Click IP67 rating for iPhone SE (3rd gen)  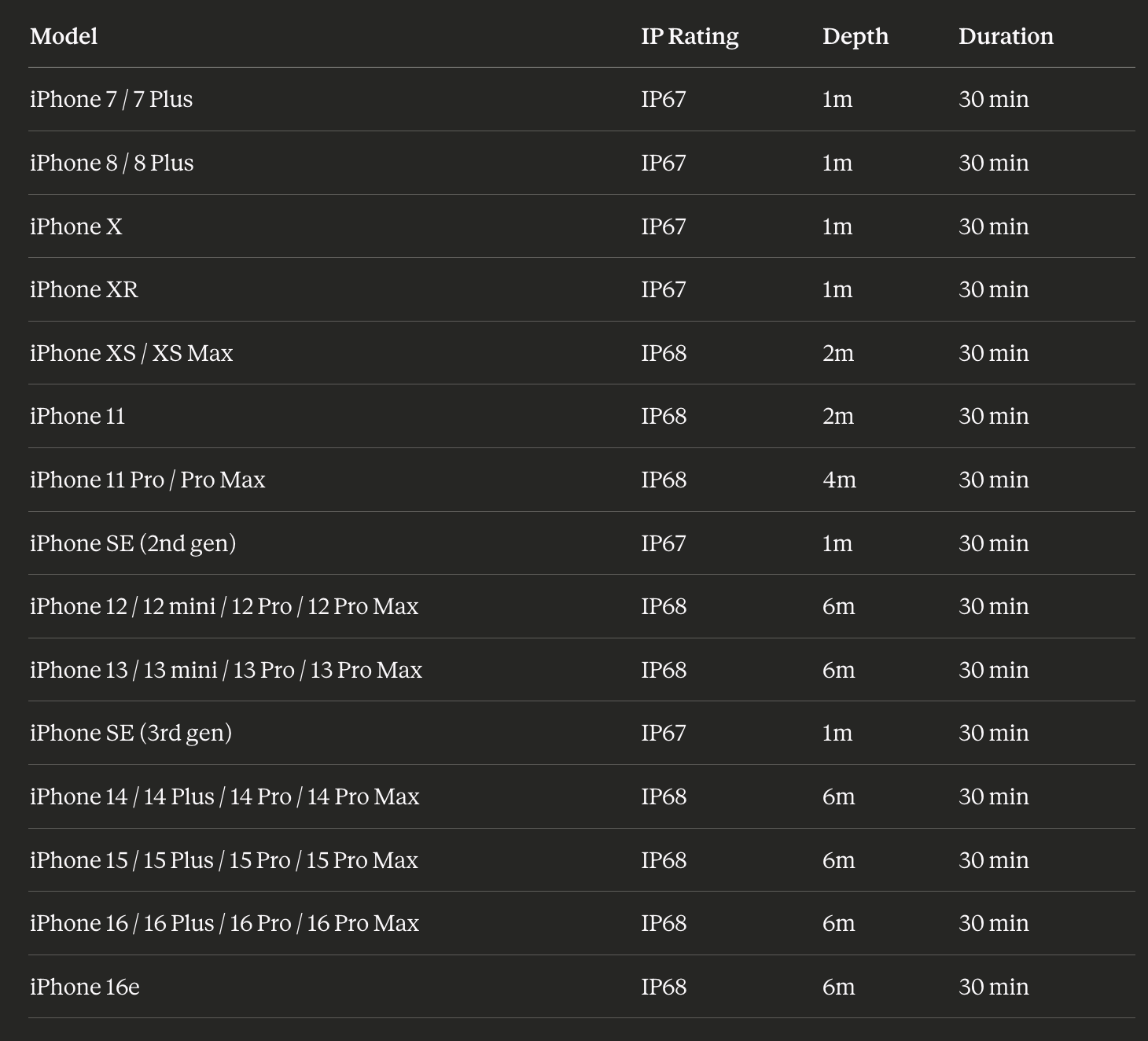click(x=664, y=733)
